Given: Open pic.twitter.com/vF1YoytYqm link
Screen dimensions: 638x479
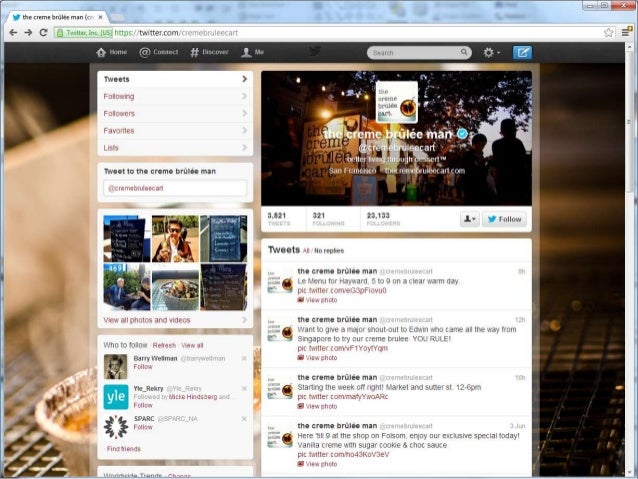Looking at the screenshot, I should pyautogui.click(x=343, y=348).
